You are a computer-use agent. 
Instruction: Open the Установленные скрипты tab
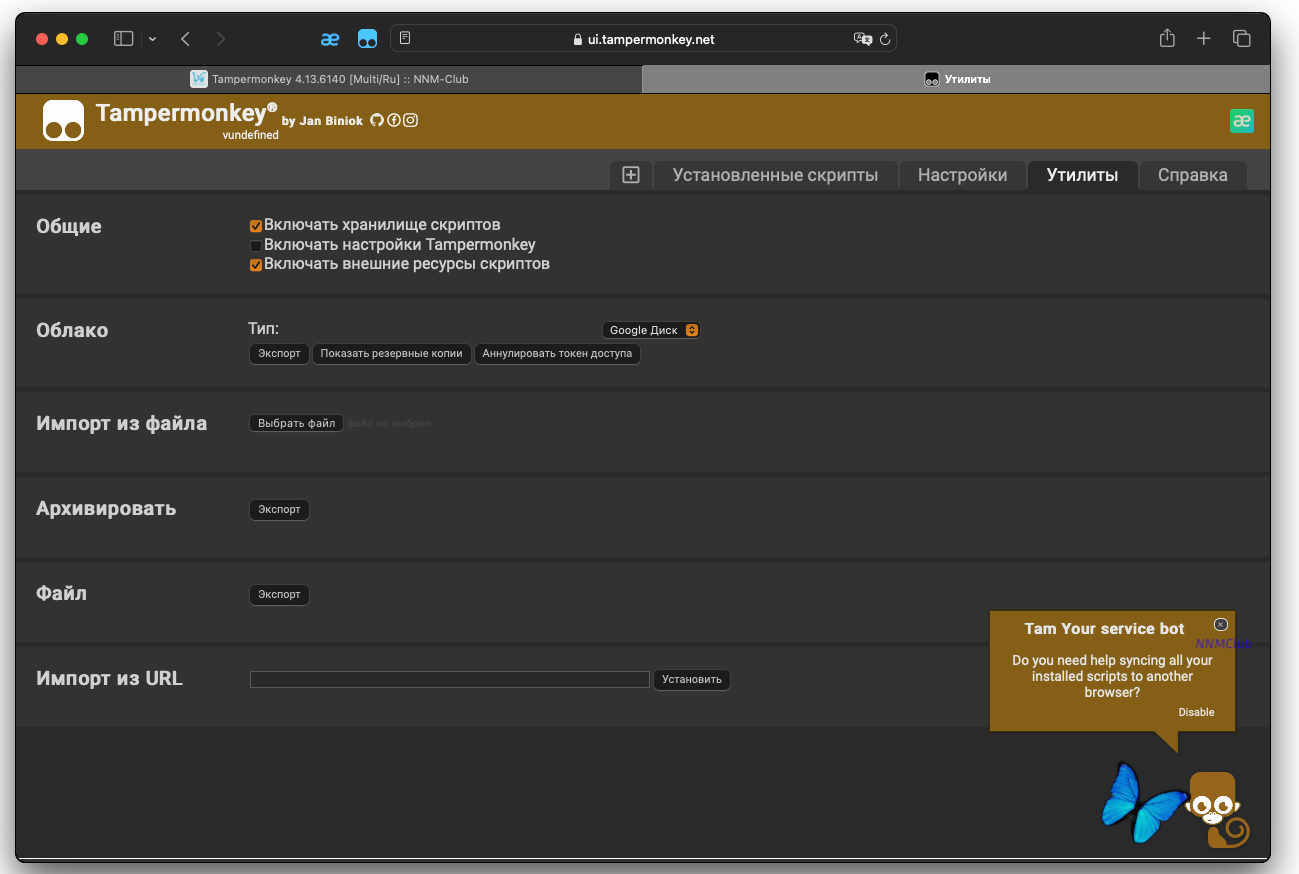click(775, 175)
